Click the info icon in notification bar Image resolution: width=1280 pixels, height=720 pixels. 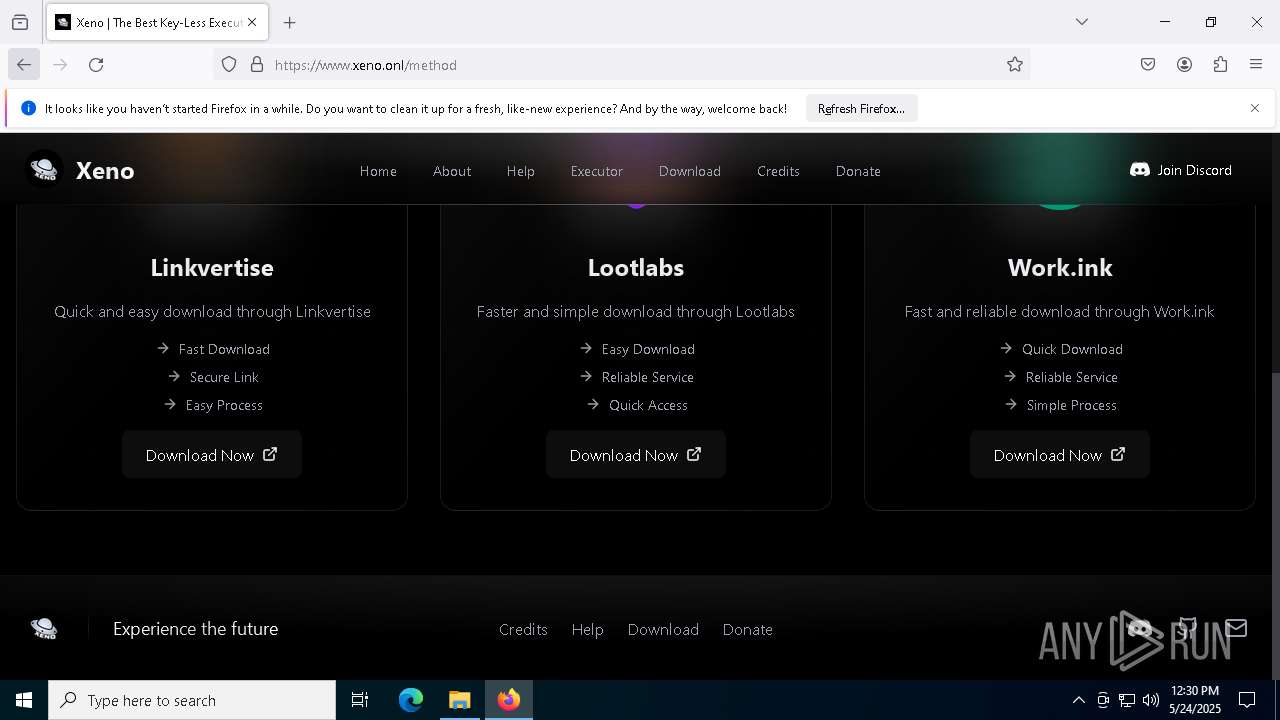(28, 108)
